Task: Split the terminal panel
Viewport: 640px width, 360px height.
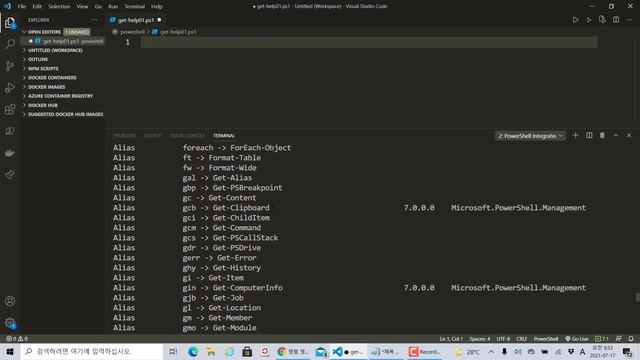Action: [589, 136]
